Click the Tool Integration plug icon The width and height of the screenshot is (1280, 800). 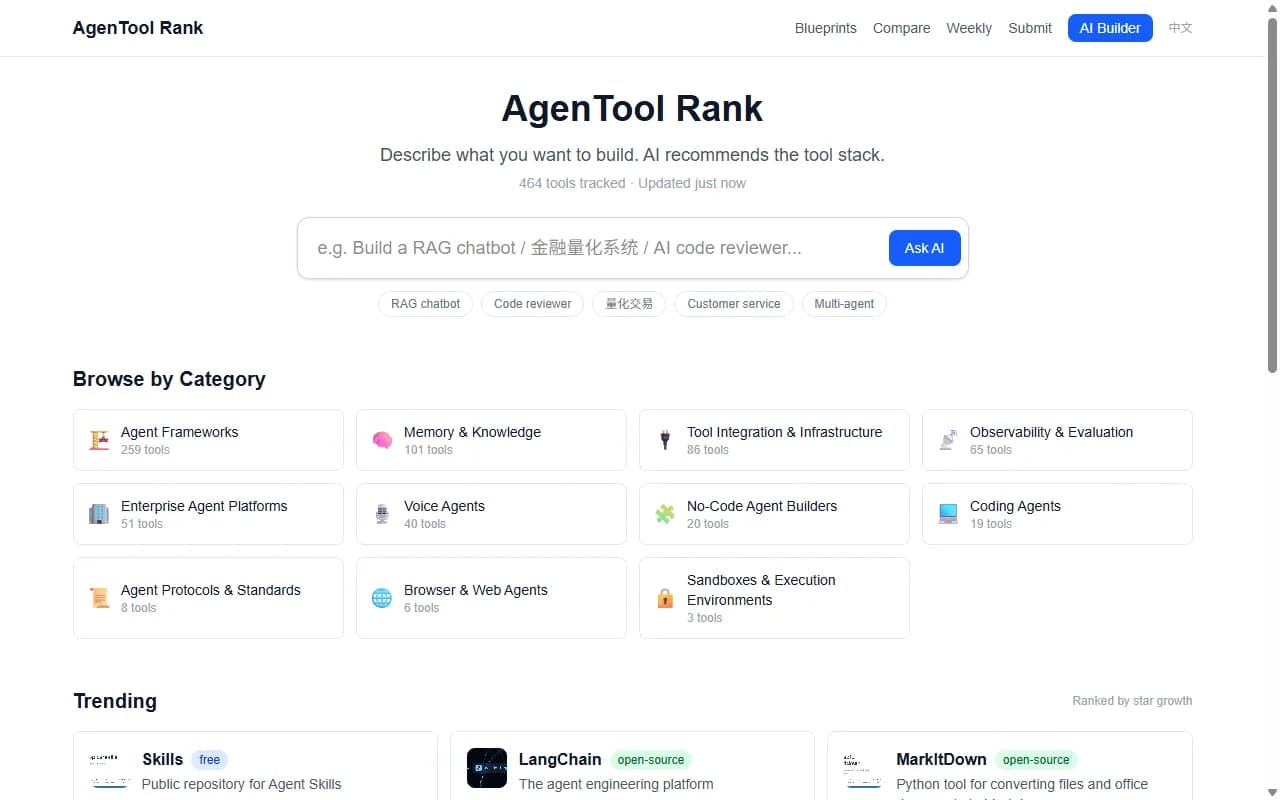[665, 440]
